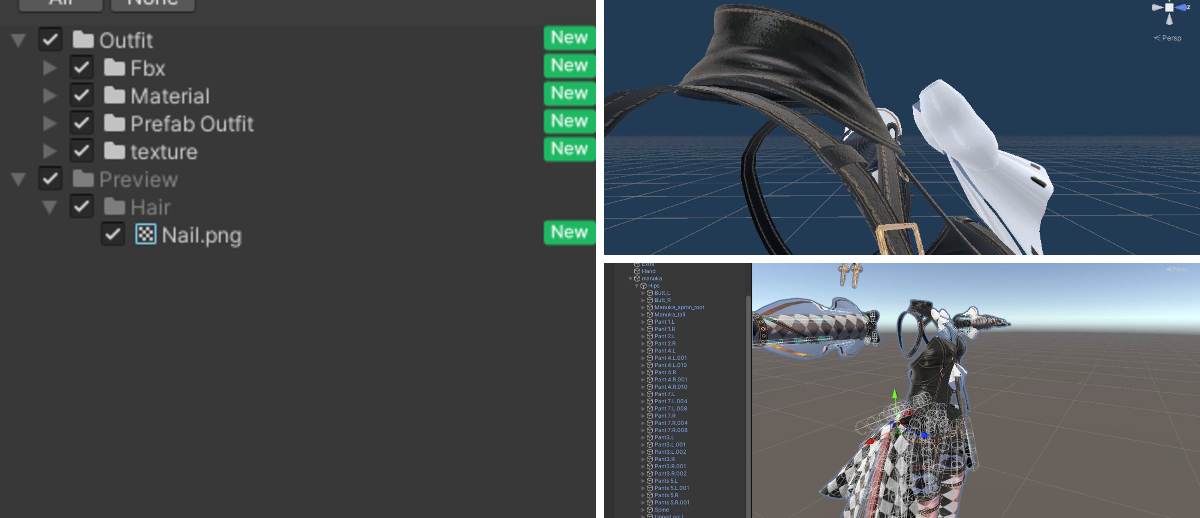Click the Nail.png file name
Image resolution: width=1200 pixels, height=518 pixels.
pos(202,236)
